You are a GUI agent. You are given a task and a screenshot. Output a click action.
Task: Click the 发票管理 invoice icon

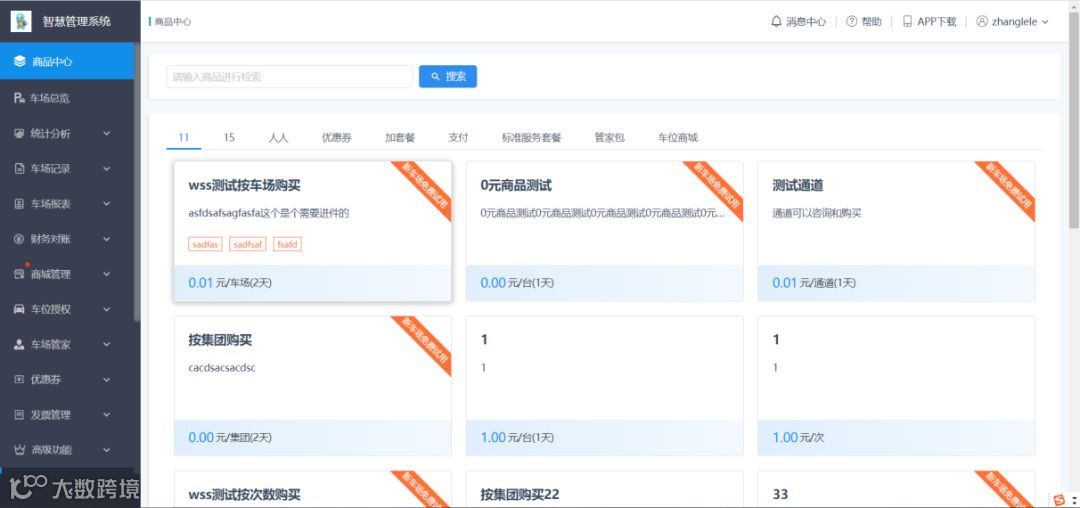pos(19,415)
